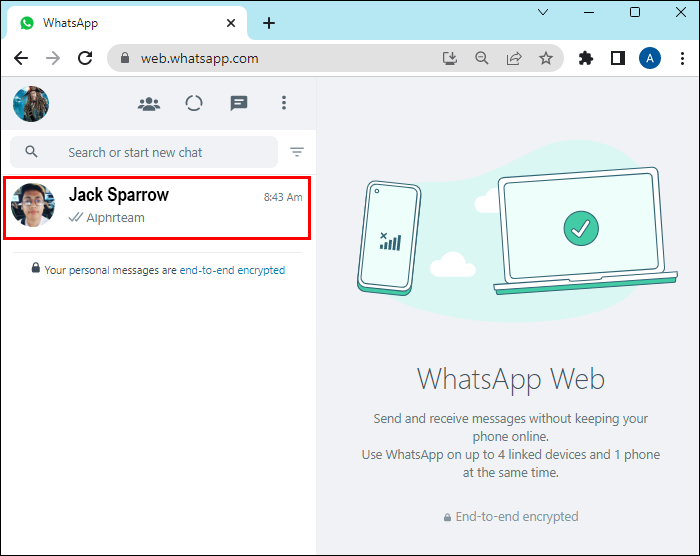Start a new chat via message icon
Image resolution: width=700 pixels, height=556 pixels.
239,103
